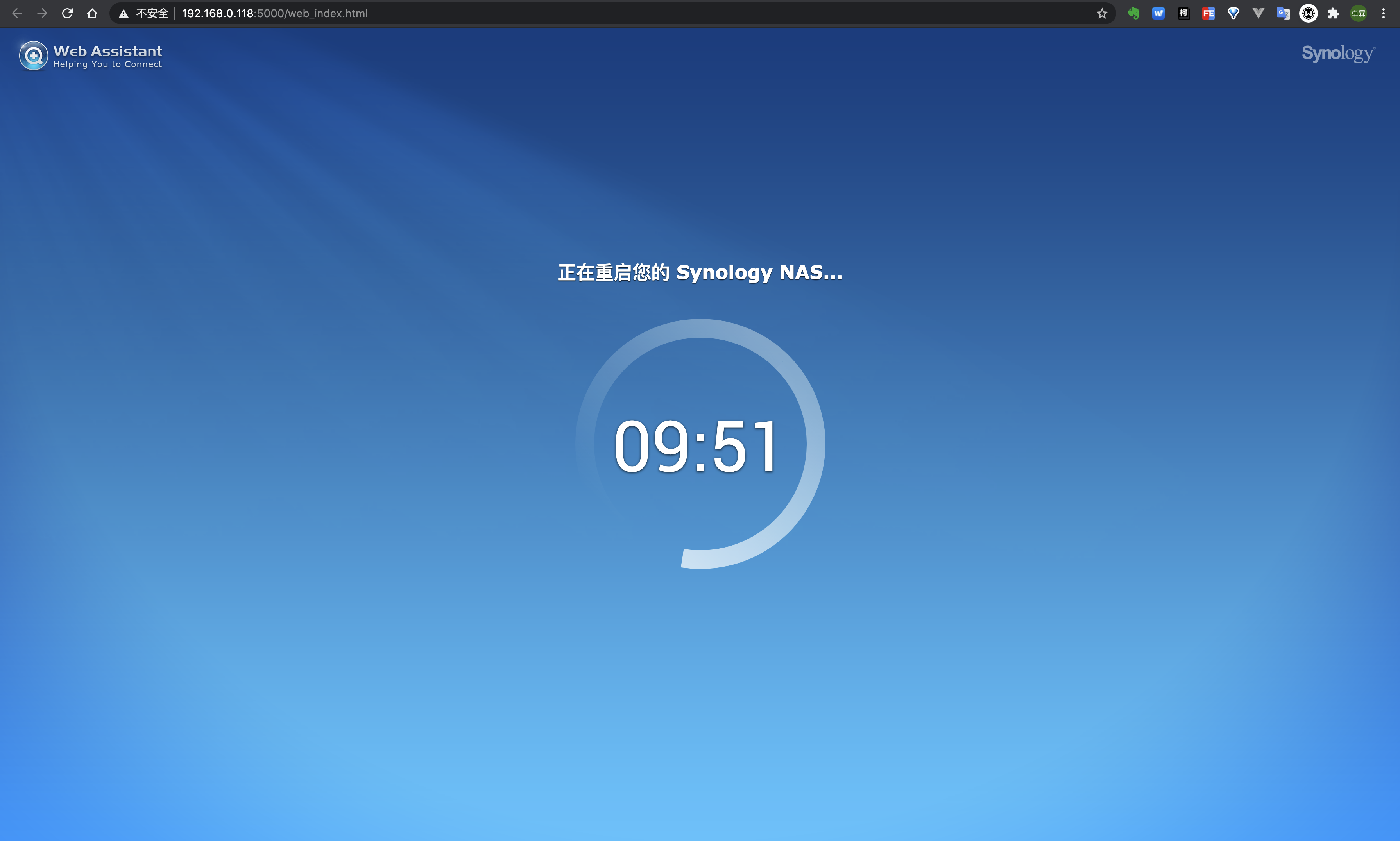Screen dimensions: 1400x841
Task: Open the black 柯 extension icon
Action: tap(1183, 13)
